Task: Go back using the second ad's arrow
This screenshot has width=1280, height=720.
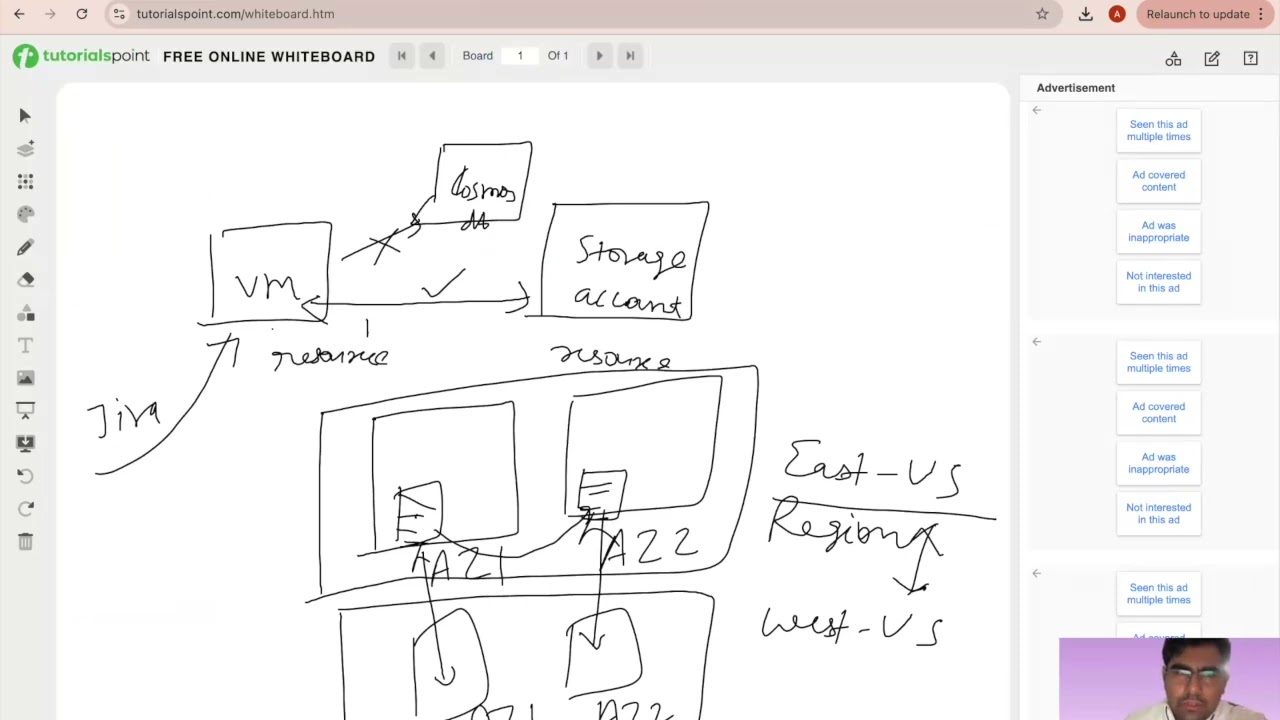Action: point(1037,342)
